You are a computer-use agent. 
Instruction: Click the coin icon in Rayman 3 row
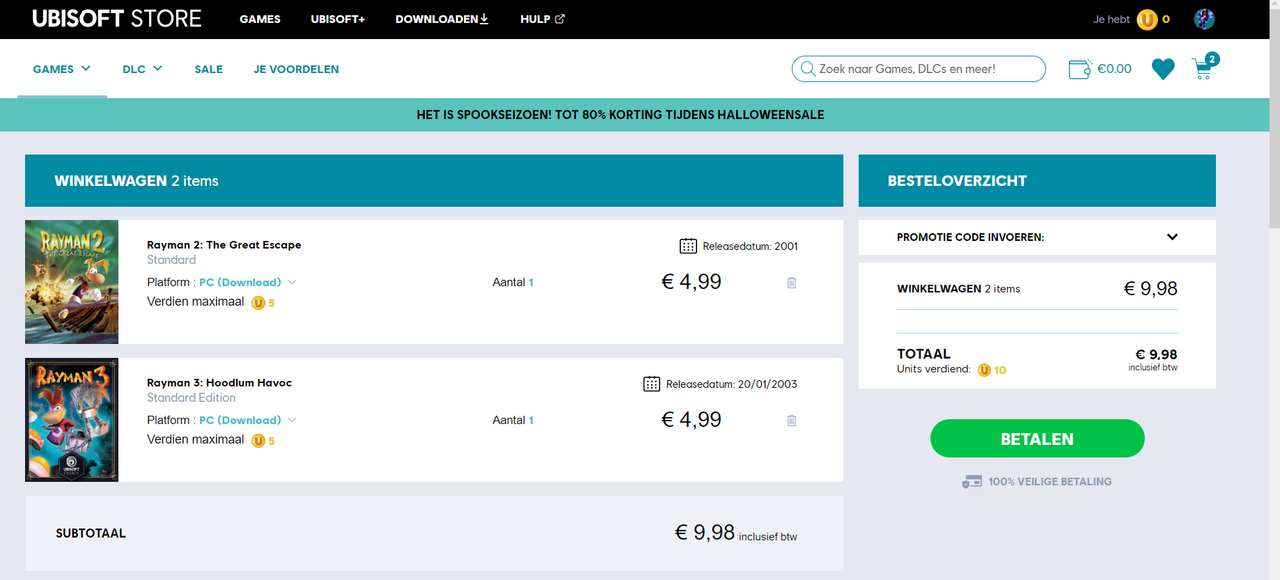tap(258, 440)
